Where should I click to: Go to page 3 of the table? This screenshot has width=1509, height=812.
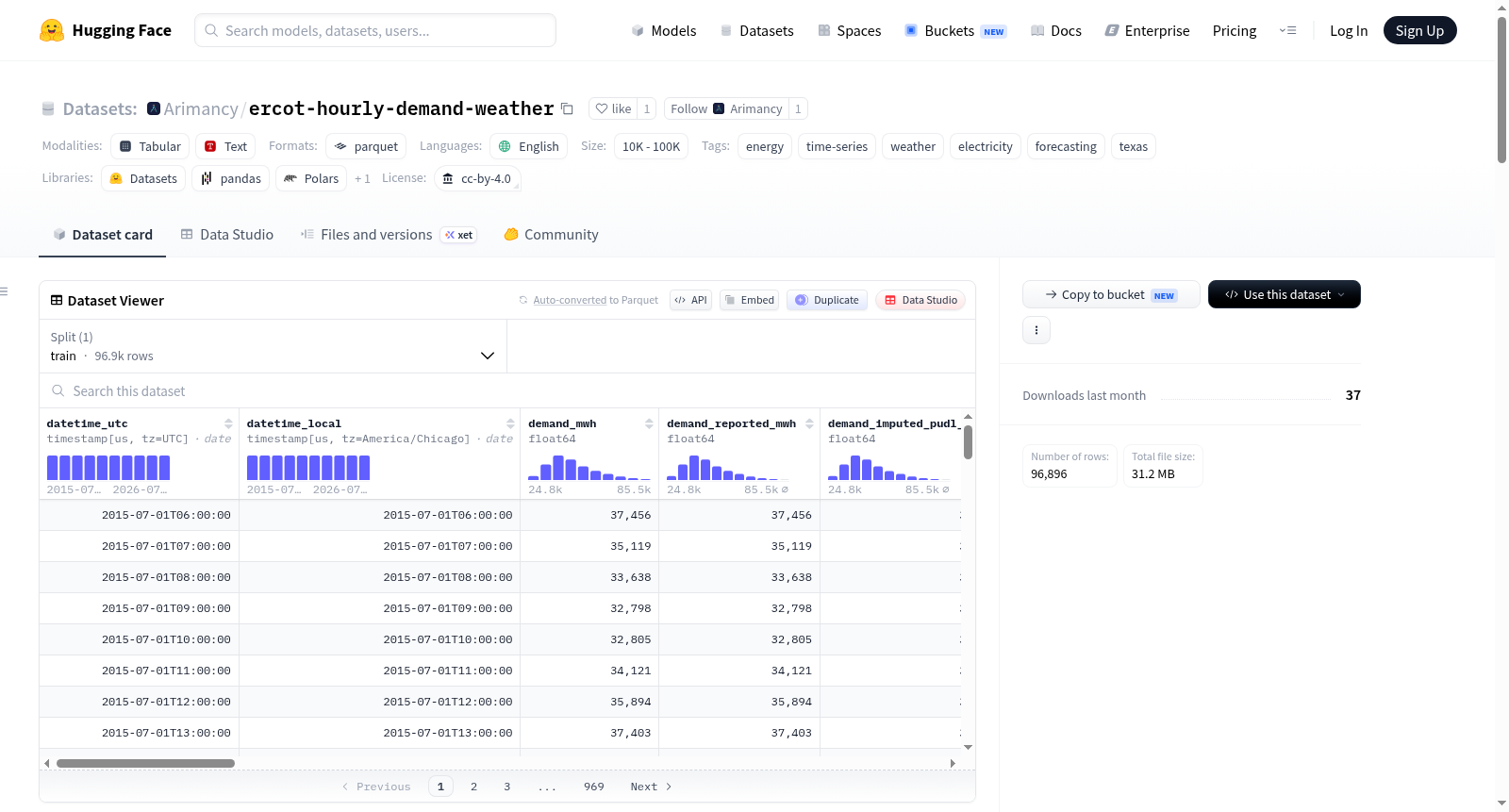coord(506,787)
